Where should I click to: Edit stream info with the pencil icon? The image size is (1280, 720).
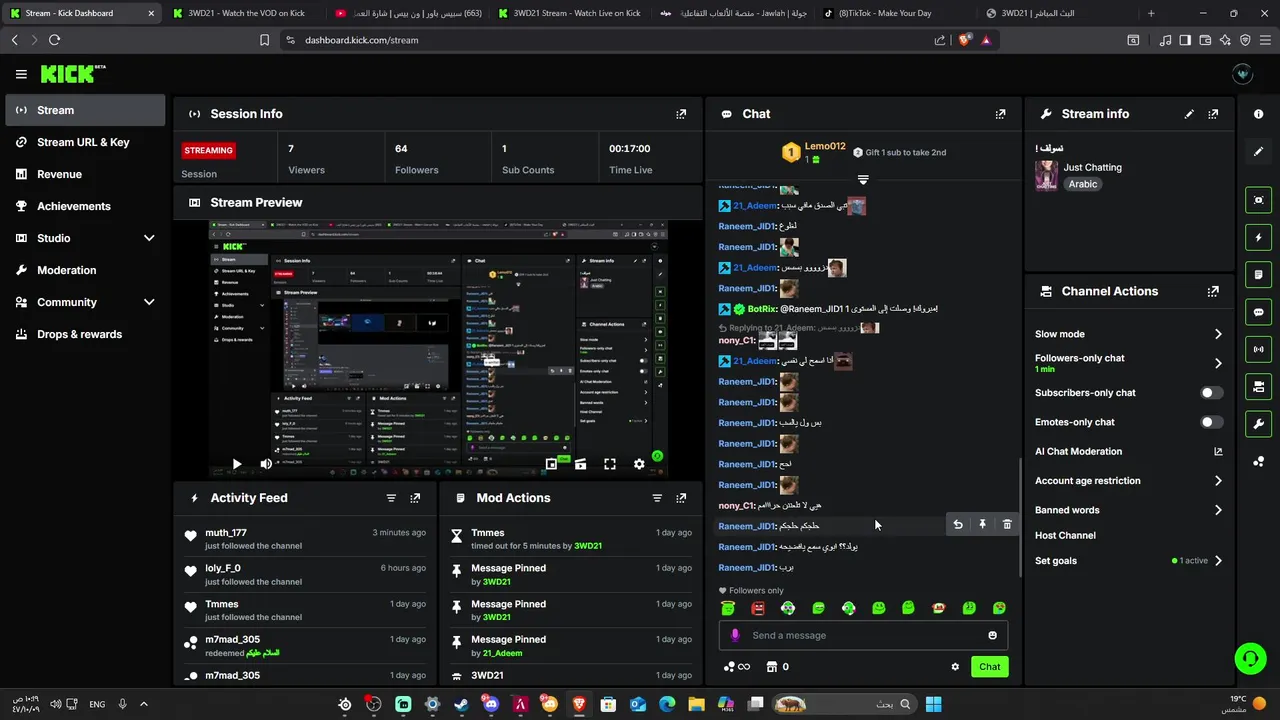pyautogui.click(x=1189, y=114)
